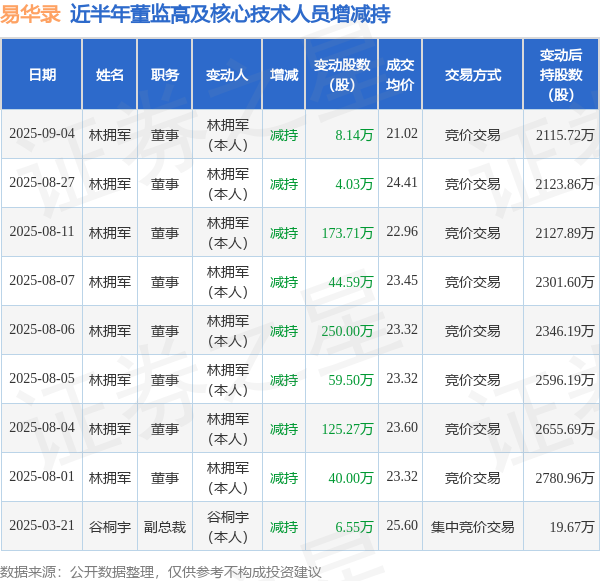Click the average price 23.45

[x=402, y=281]
